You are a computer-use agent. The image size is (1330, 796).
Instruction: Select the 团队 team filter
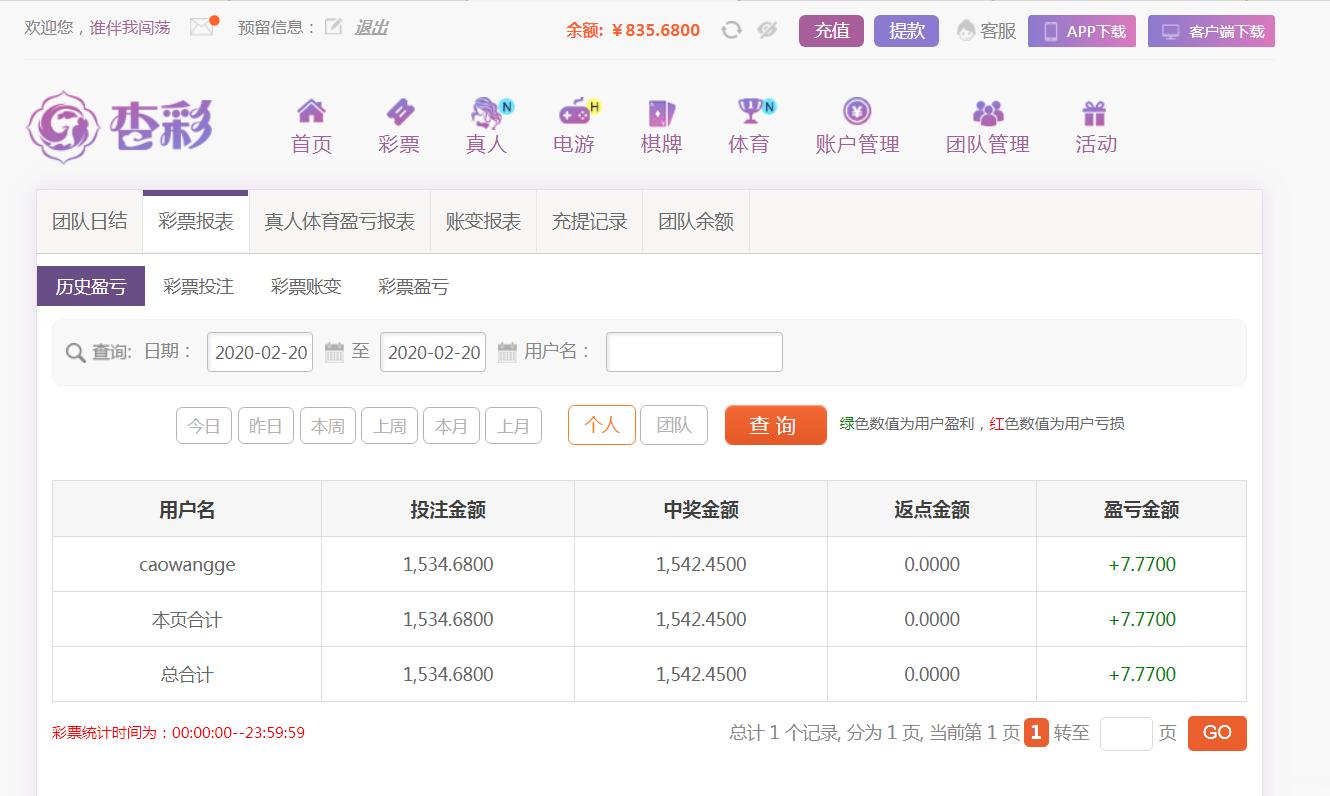(x=673, y=425)
